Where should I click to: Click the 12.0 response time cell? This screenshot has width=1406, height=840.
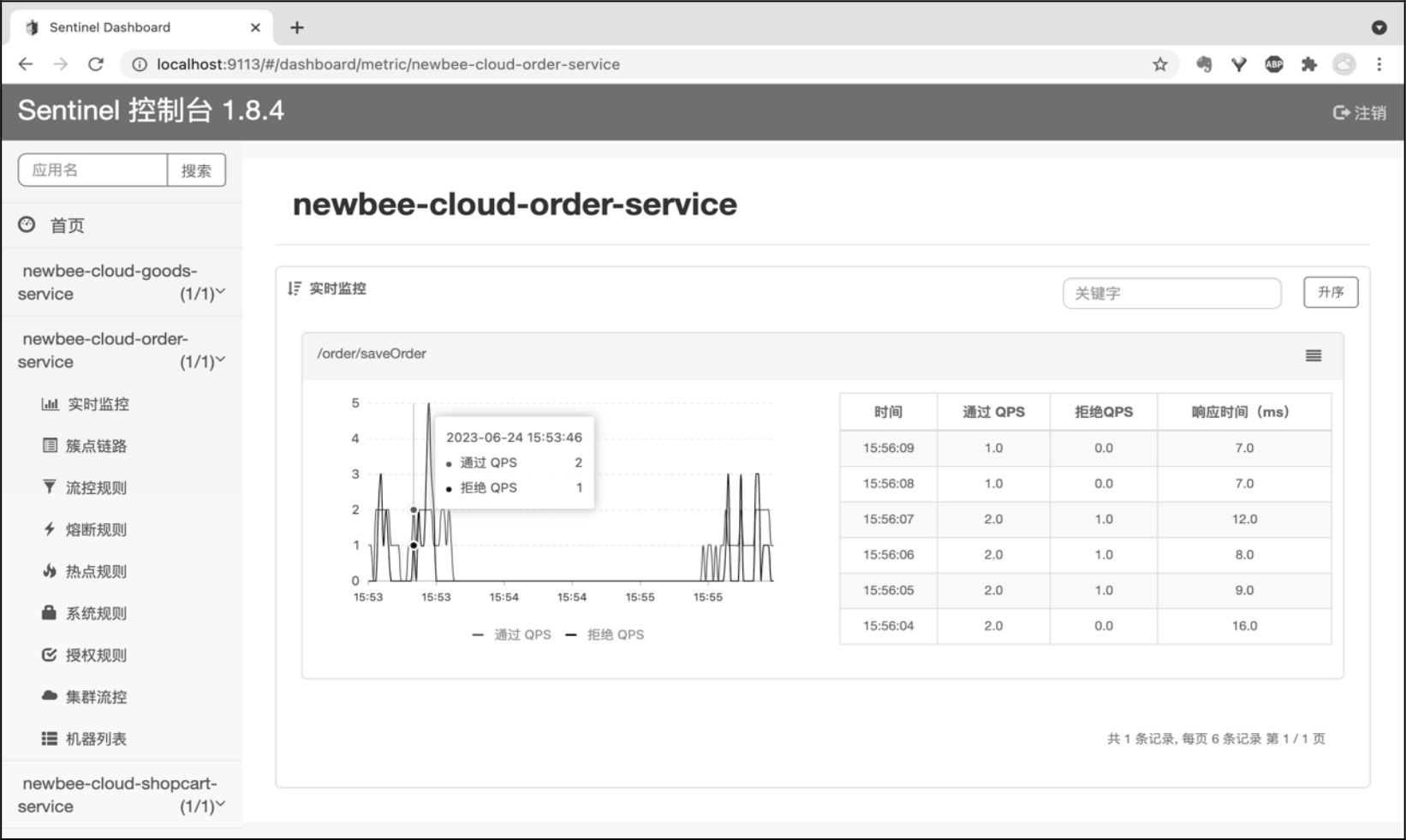[1244, 519]
